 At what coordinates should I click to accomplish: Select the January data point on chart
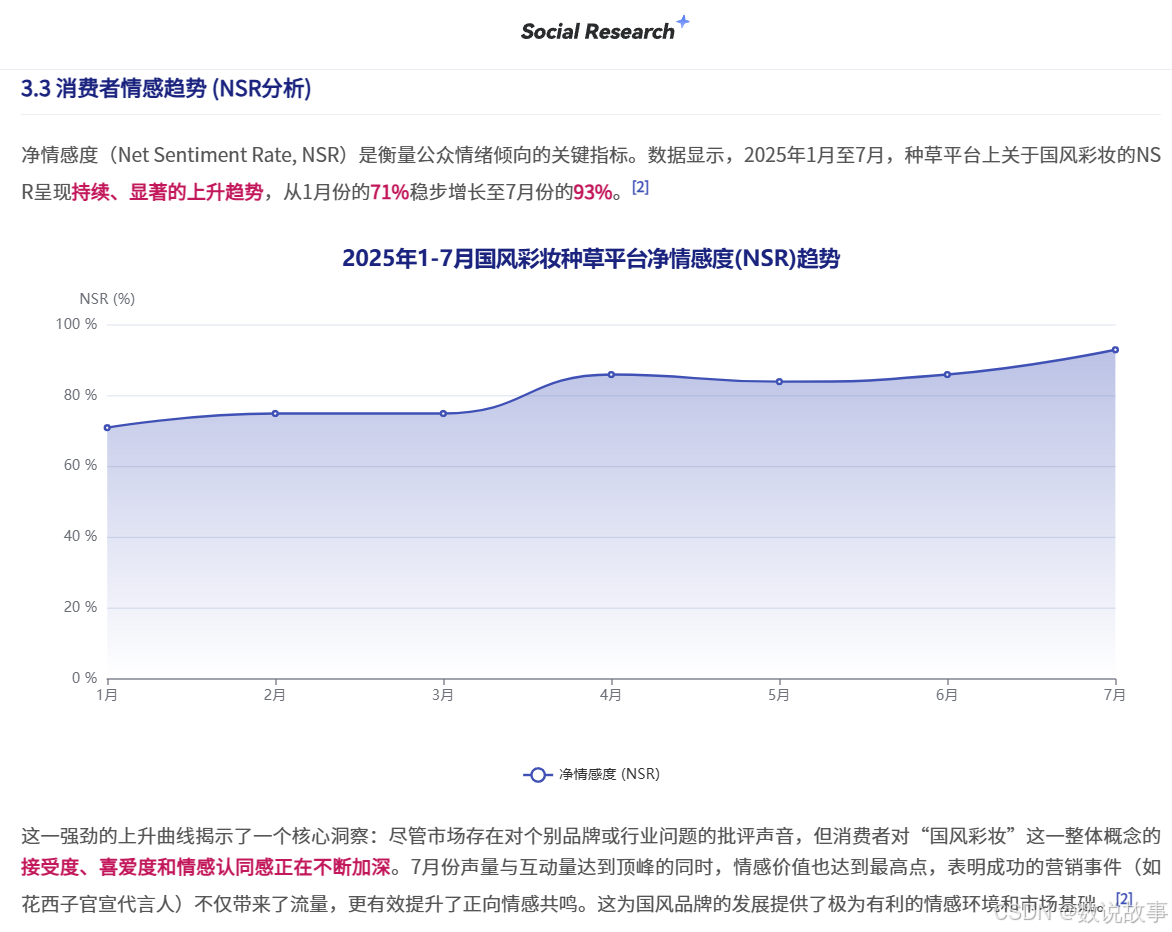pyautogui.click(x=108, y=428)
